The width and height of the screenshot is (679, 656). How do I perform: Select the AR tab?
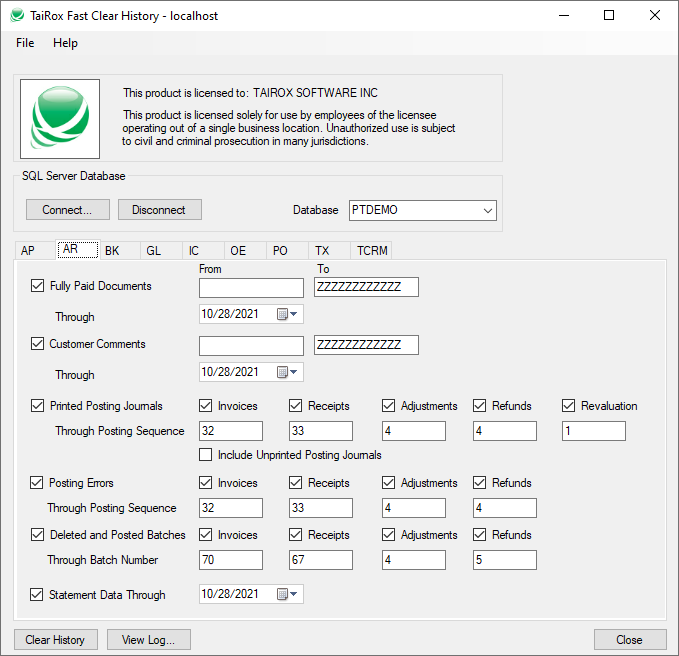click(78, 249)
